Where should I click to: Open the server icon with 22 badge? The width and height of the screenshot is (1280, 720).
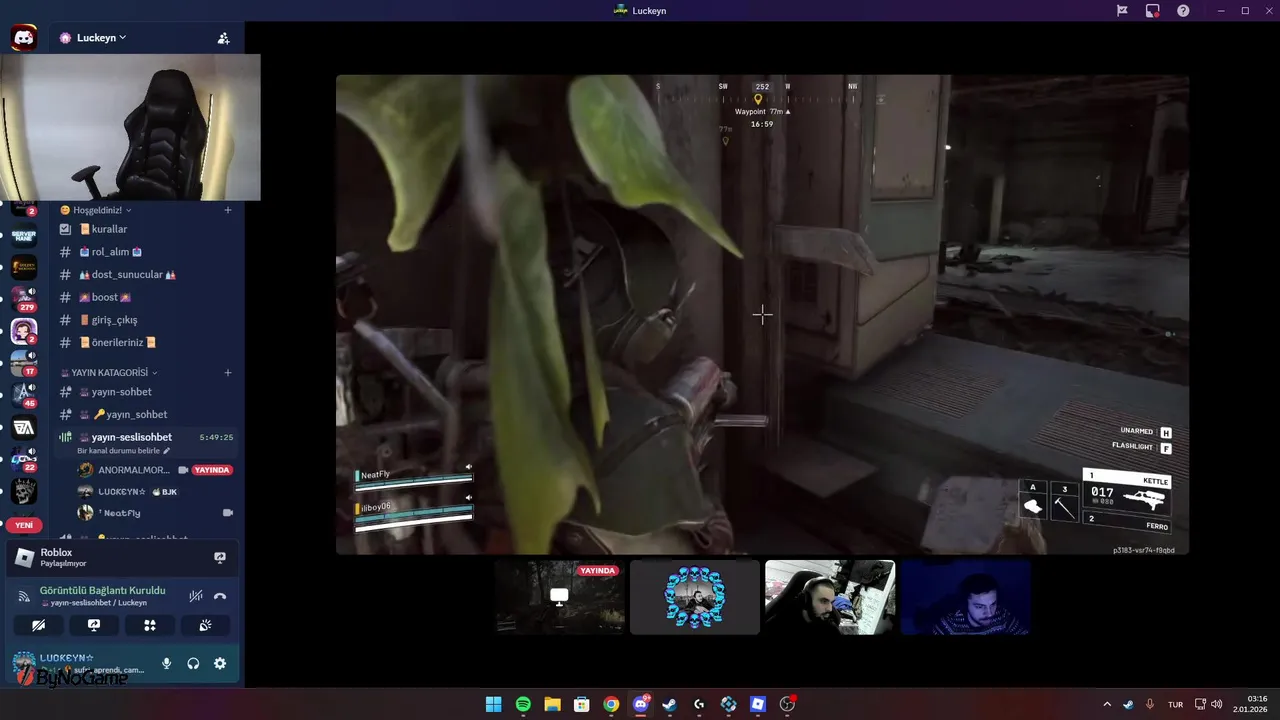[24, 459]
